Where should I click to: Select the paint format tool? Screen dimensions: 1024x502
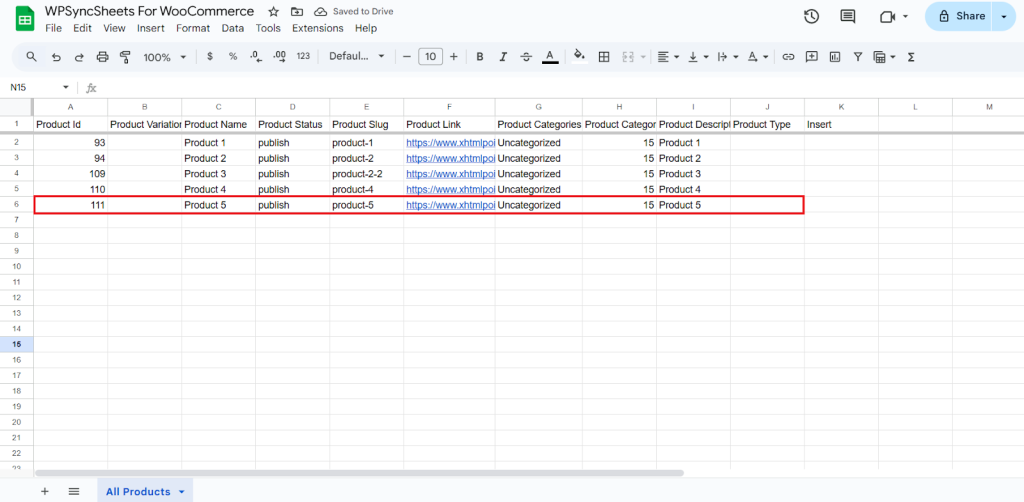(125, 57)
